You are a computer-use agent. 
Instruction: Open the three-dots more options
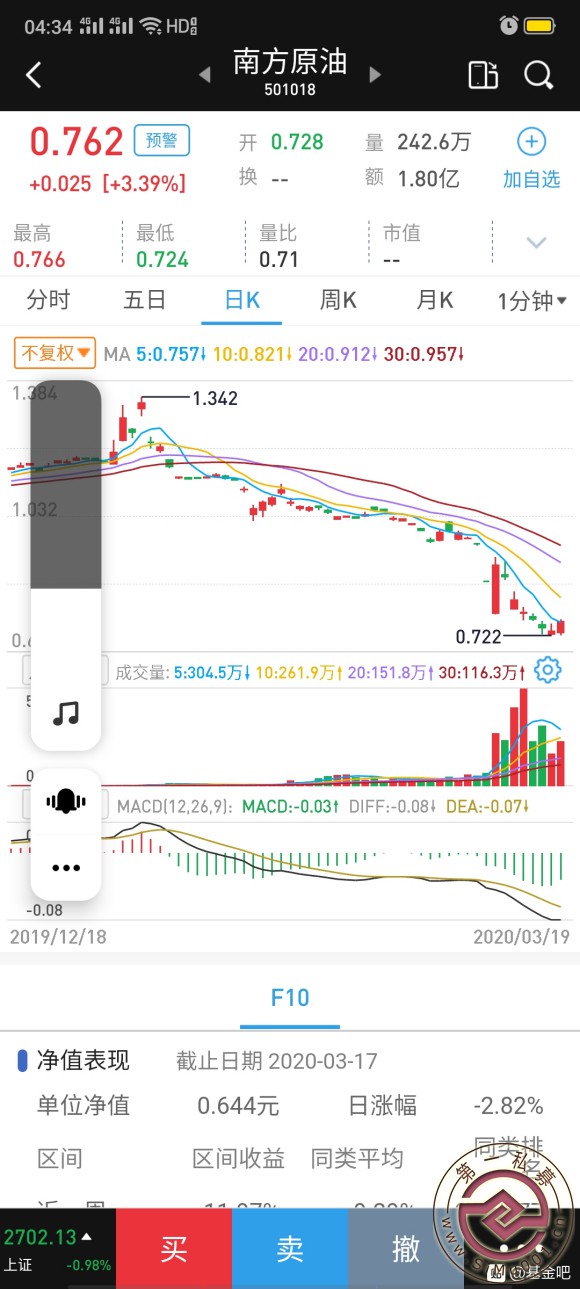66,868
